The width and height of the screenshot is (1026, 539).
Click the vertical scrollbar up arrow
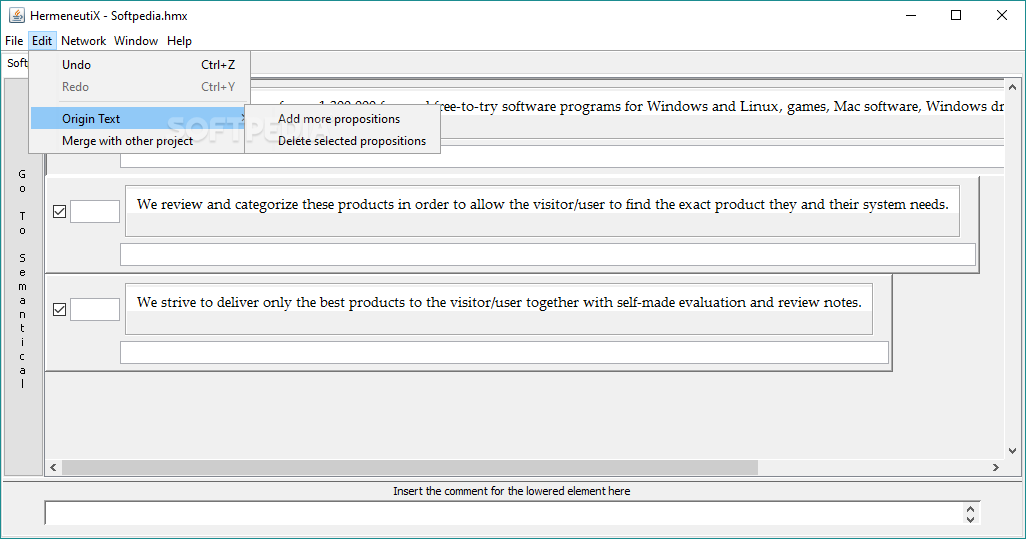[x=1012, y=86]
